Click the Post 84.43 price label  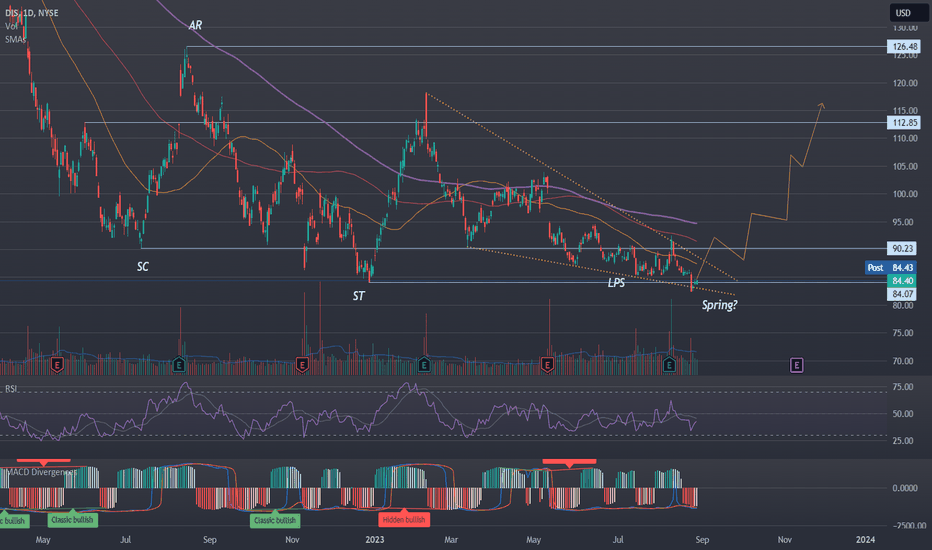pos(890,268)
